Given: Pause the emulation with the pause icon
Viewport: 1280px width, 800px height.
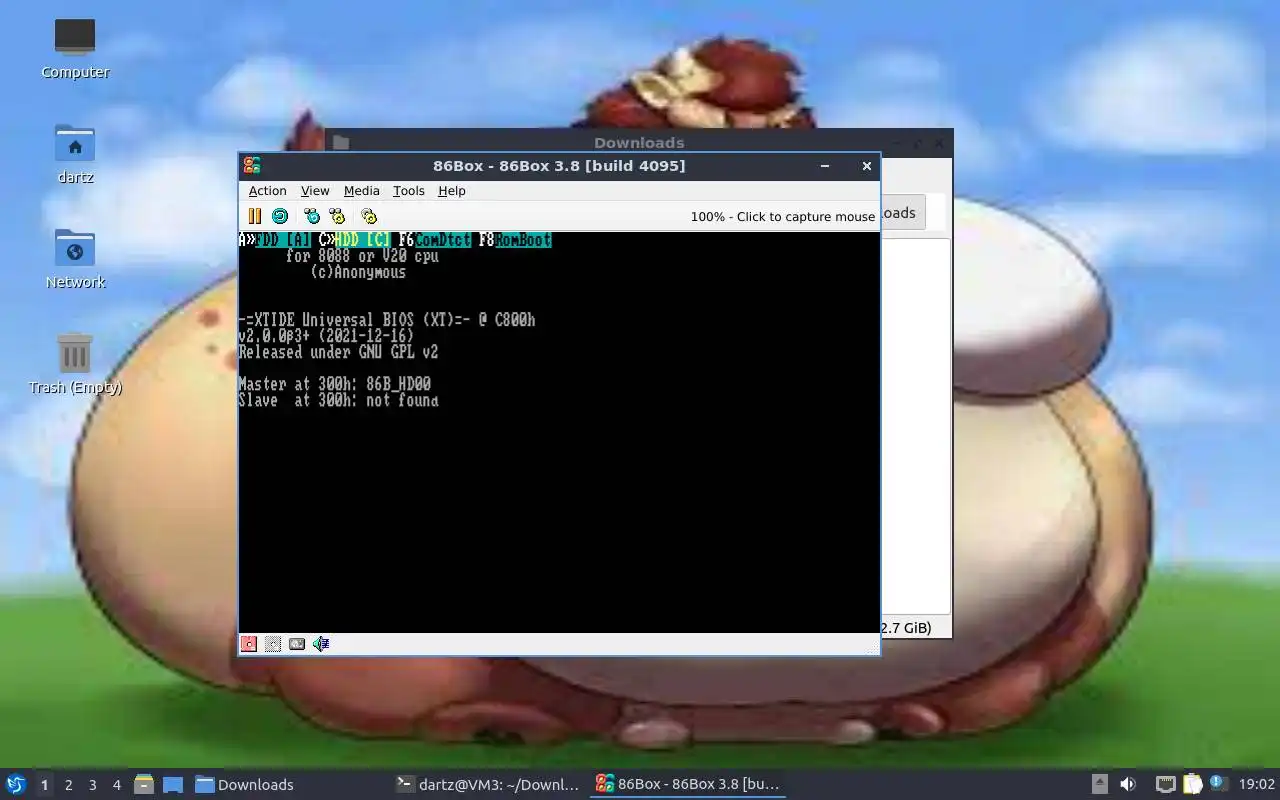Looking at the screenshot, I should (x=254, y=216).
